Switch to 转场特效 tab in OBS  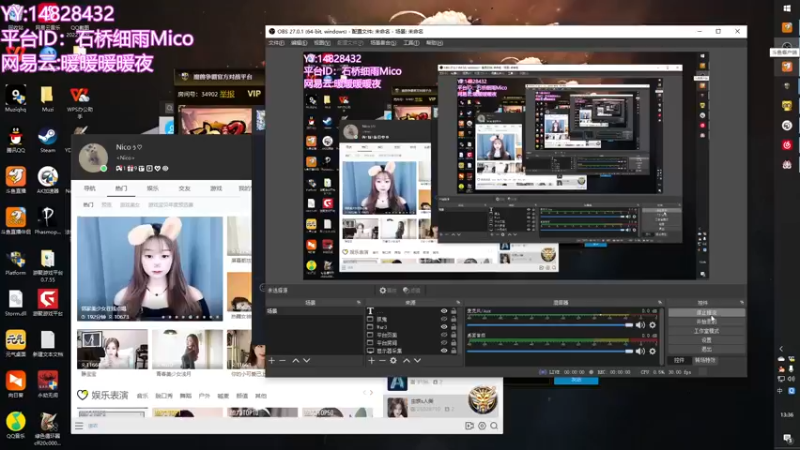pyautogui.click(x=705, y=360)
